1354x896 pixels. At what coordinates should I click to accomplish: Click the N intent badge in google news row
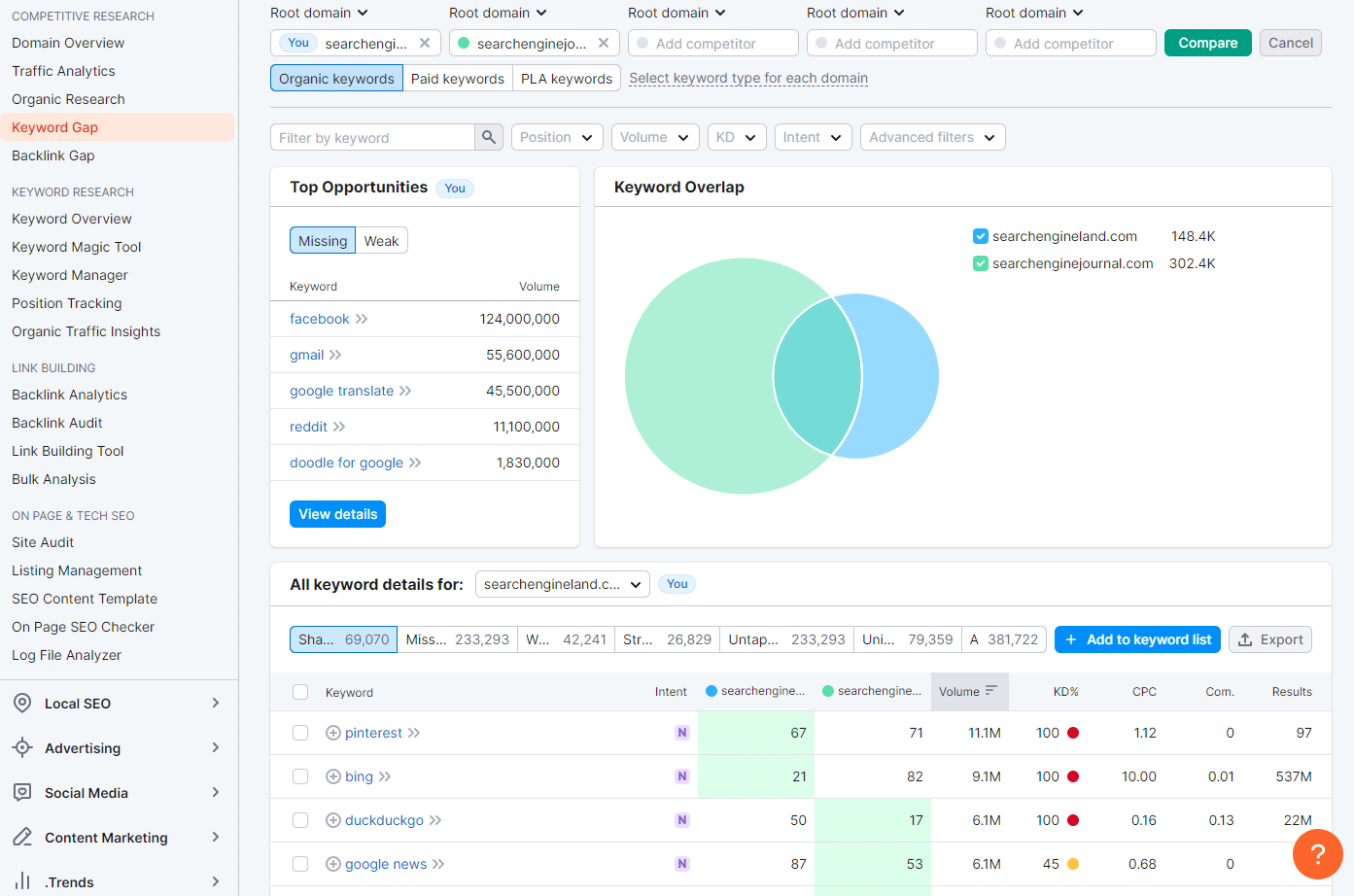(682, 864)
